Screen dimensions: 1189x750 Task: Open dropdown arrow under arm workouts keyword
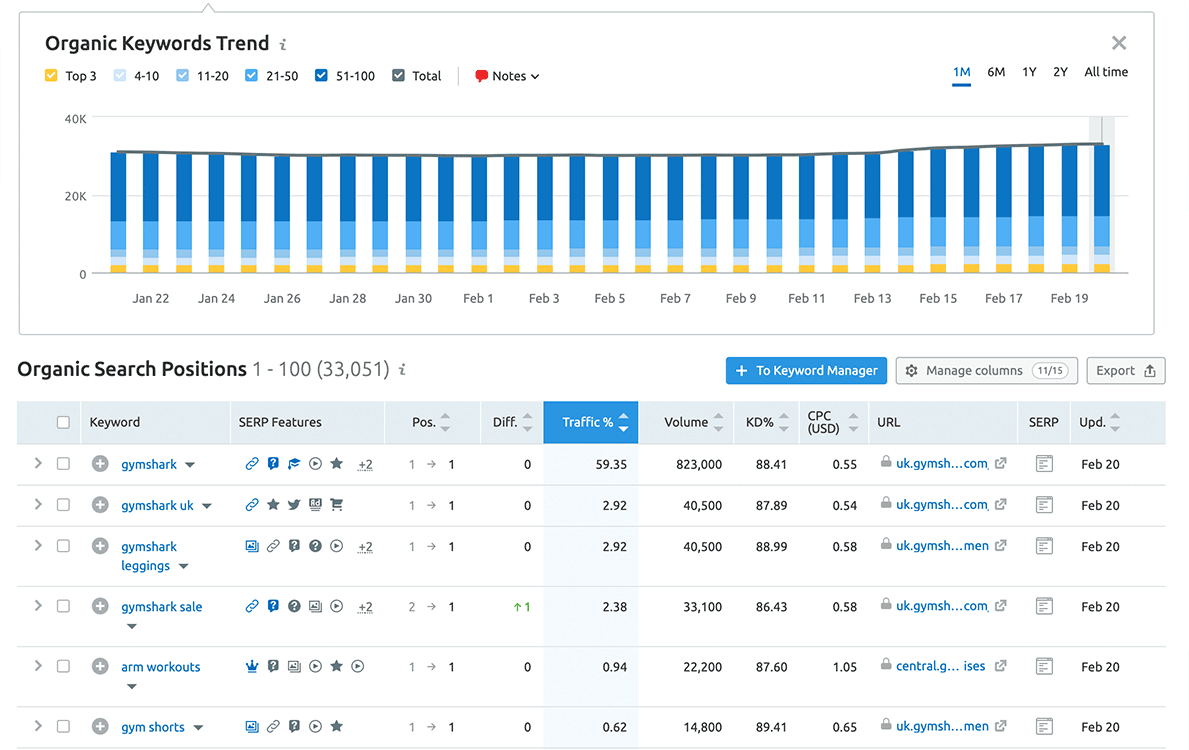pyautogui.click(x=131, y=686)
